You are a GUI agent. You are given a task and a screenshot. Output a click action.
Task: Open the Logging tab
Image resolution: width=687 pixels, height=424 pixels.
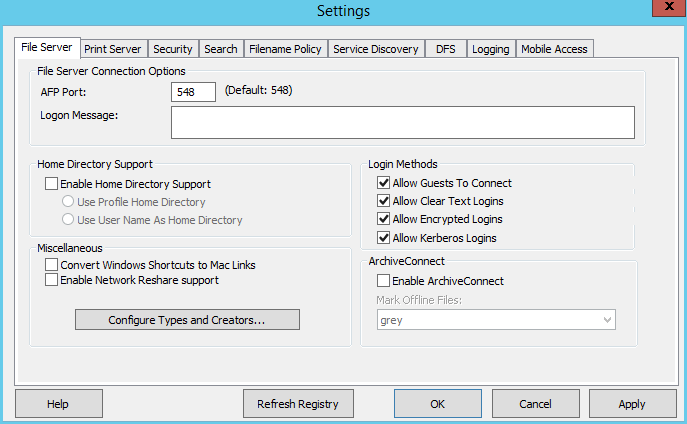point(490,49)
